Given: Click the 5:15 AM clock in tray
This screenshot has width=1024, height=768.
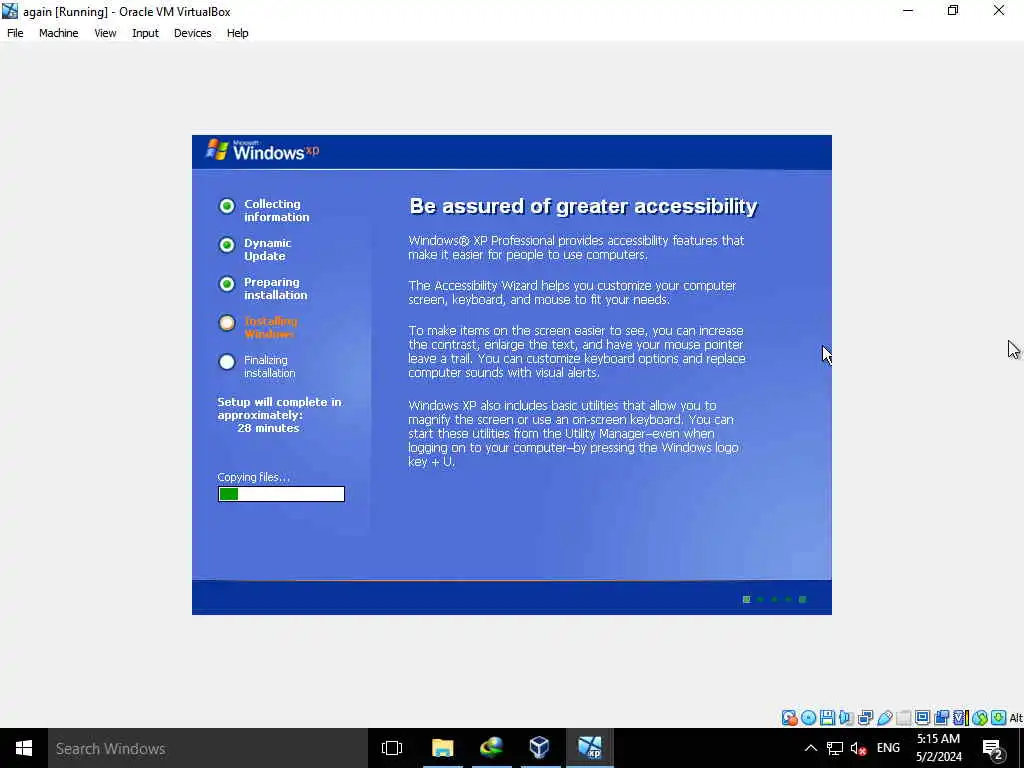Looking at the screenshot, I should (938, 739).
